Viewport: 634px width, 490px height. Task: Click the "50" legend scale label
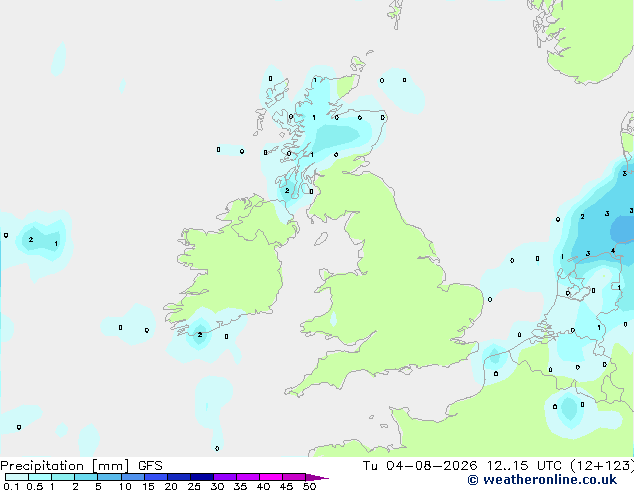point(309,486)
